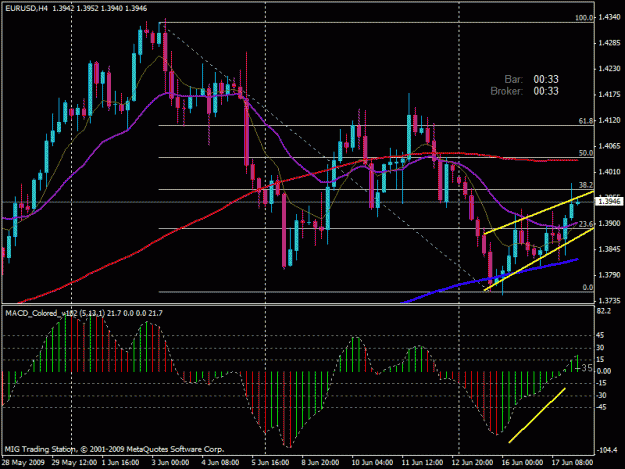Click the 17 Jun 08:00 time label
Viewport: 625px width, 469px height.
572,463
